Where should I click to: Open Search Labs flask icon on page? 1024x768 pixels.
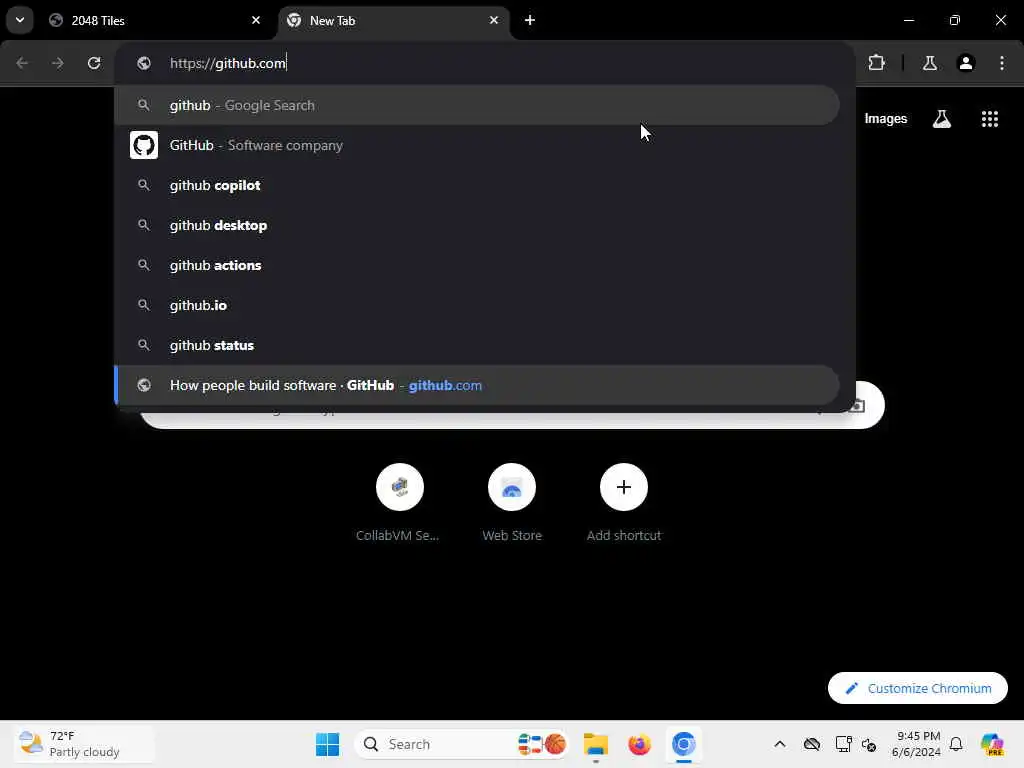[942, 119]
